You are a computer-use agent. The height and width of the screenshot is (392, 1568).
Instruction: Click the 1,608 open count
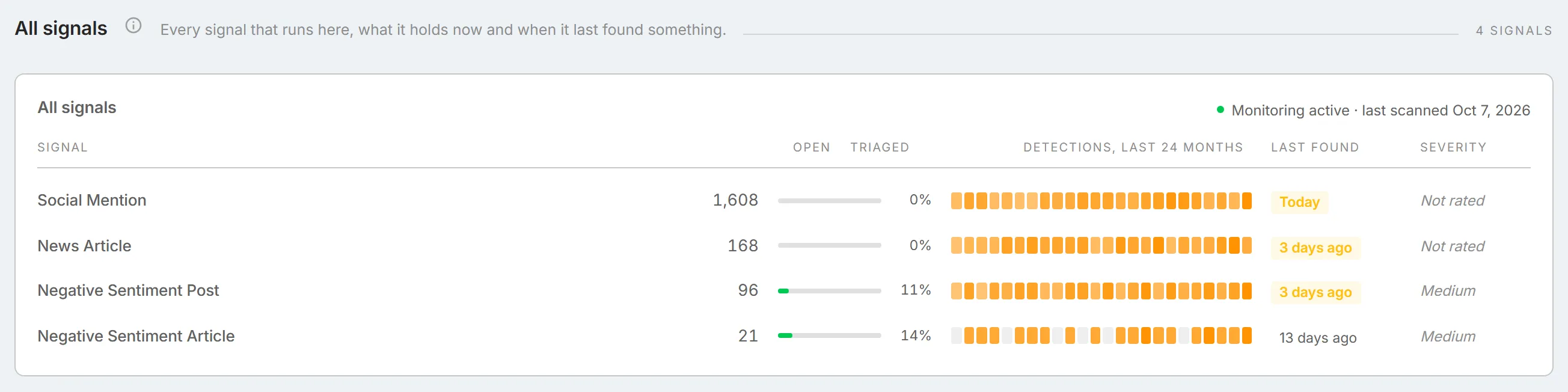point(735,200)
